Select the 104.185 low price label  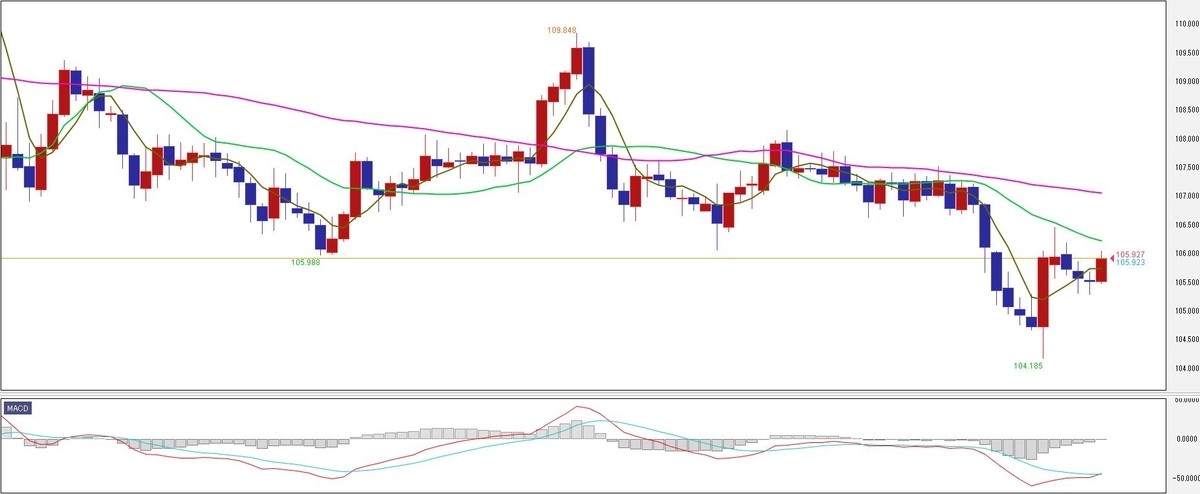click(x=1028, y=366)
